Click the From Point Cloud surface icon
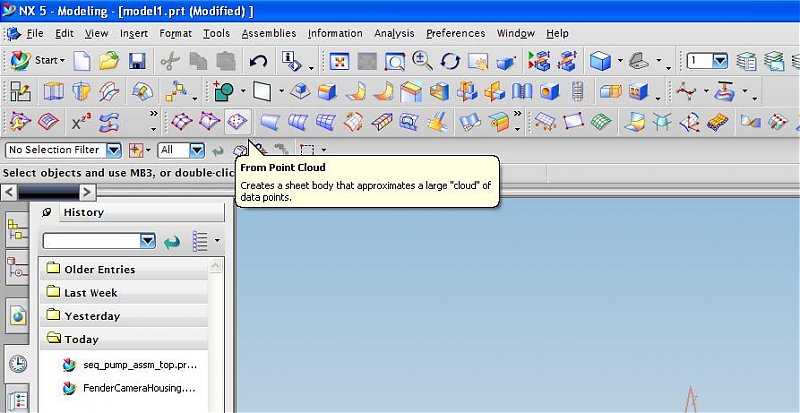This screenshot has height=413, width=800. 238,122
